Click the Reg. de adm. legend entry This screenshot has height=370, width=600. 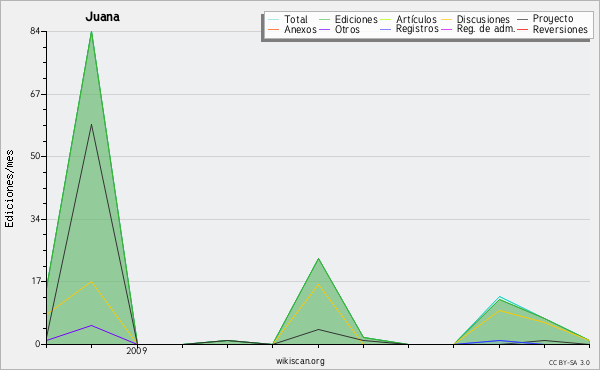pos(486,29)
